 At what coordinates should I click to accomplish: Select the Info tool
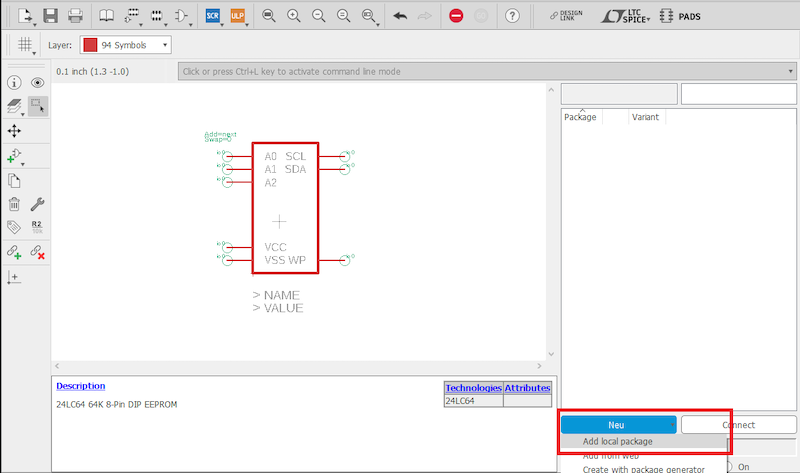pos(14,83)
